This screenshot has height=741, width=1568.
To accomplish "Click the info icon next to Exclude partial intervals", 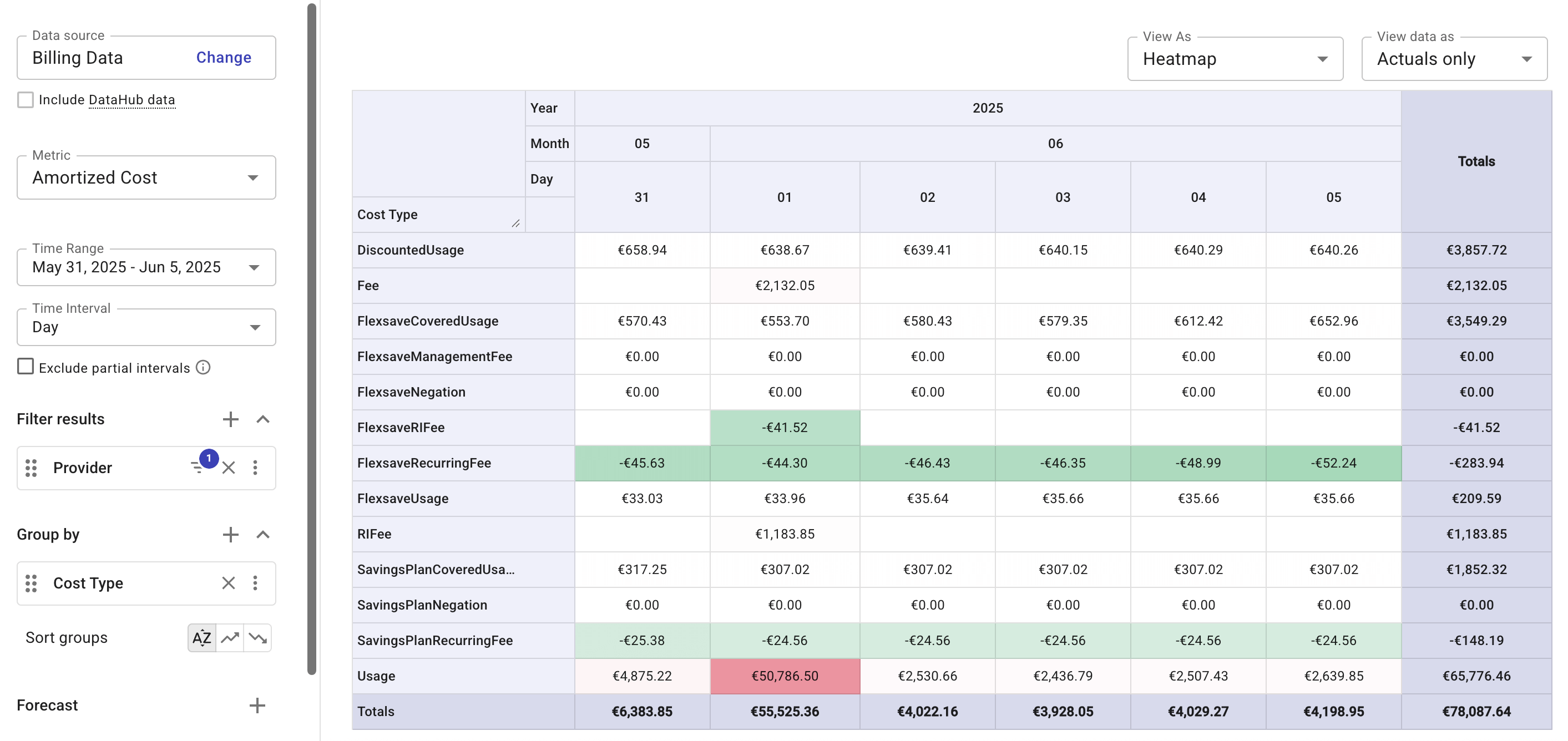I will click(203, 367).
